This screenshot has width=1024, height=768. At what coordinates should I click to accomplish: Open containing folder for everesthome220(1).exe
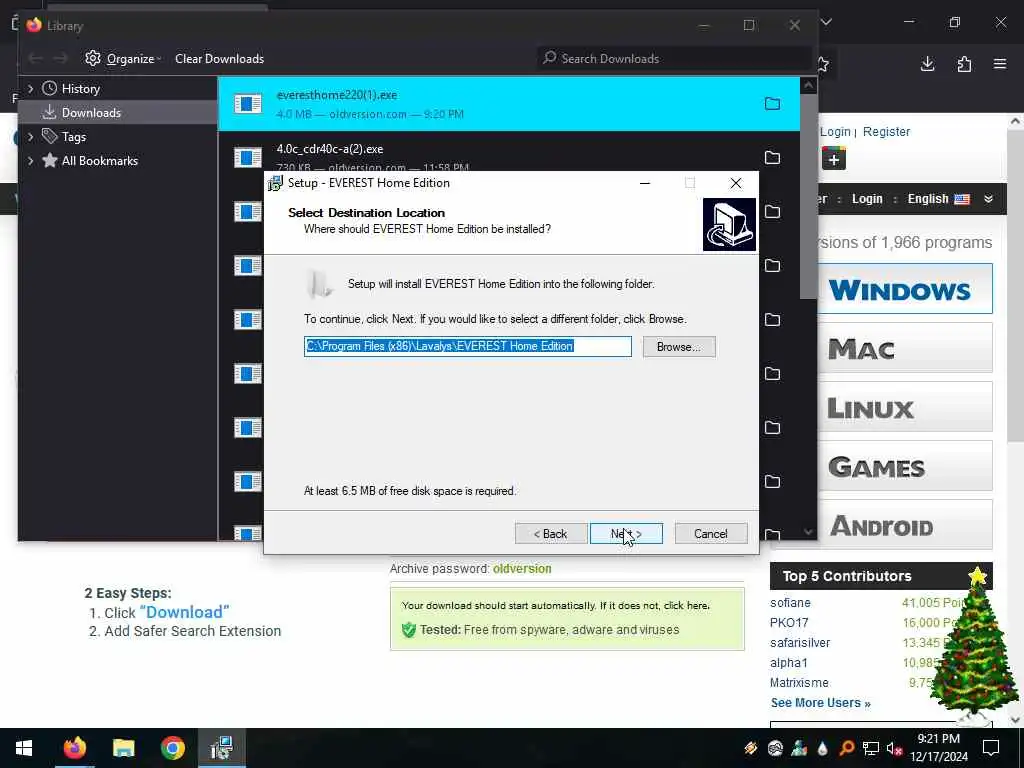(772, 104)
